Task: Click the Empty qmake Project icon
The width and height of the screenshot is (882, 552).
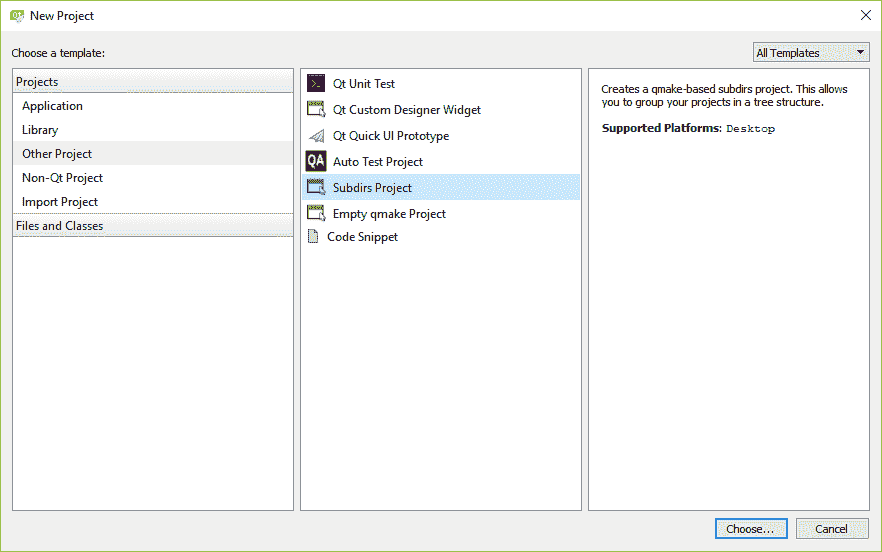Action: coord(316,213)
